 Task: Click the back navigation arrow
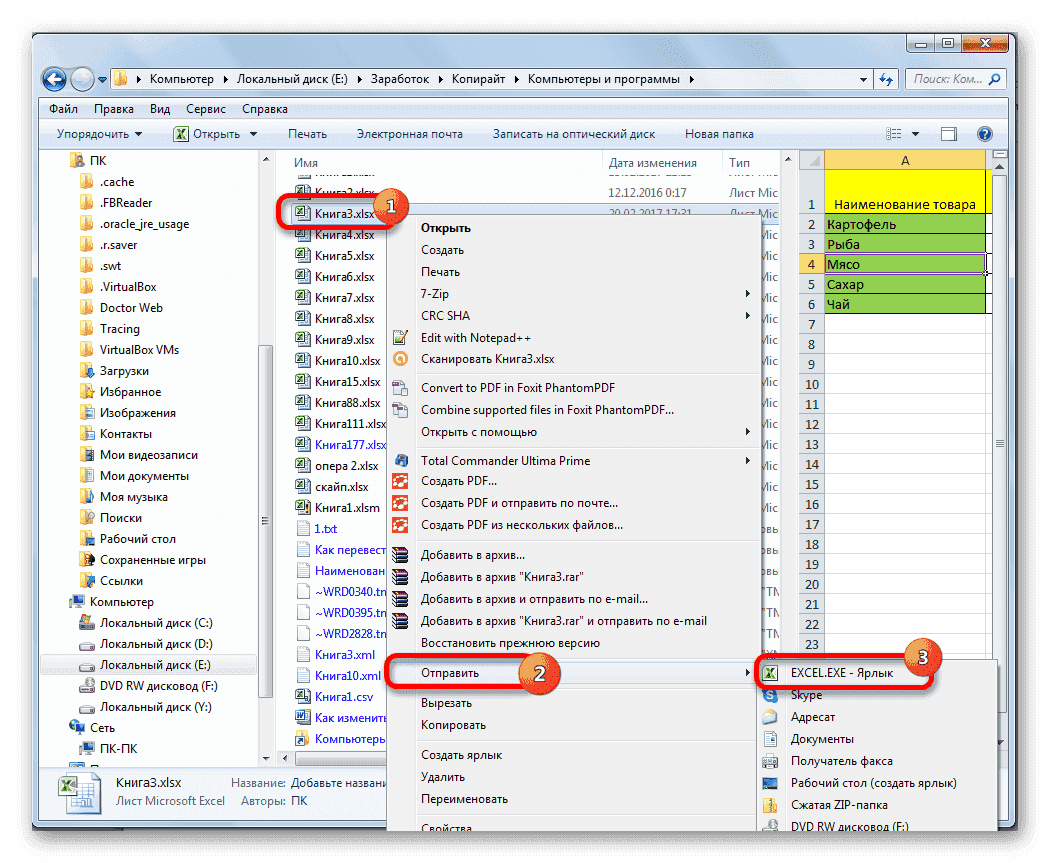coord(53,79)
